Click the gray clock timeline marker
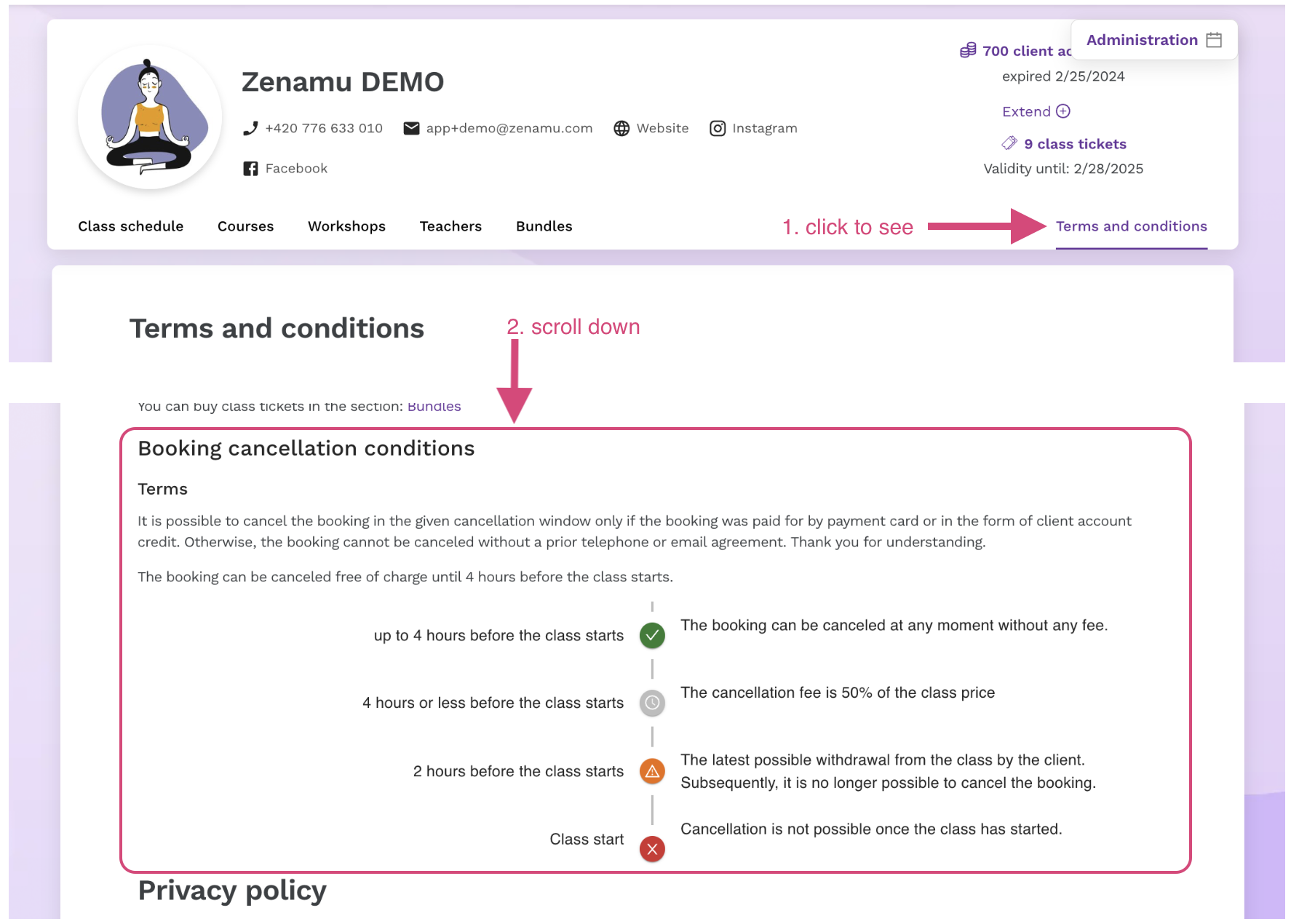 (x=652, y=703)
